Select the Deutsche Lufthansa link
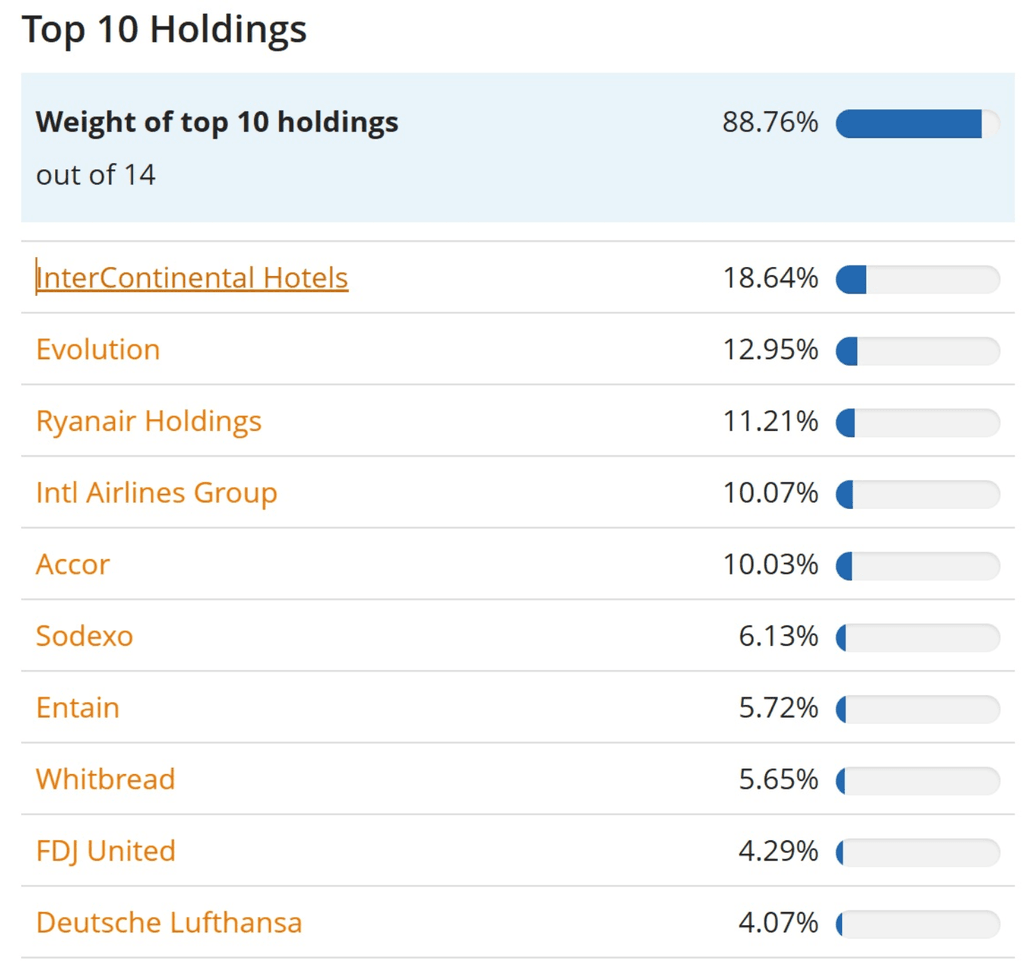 (169, 922)
